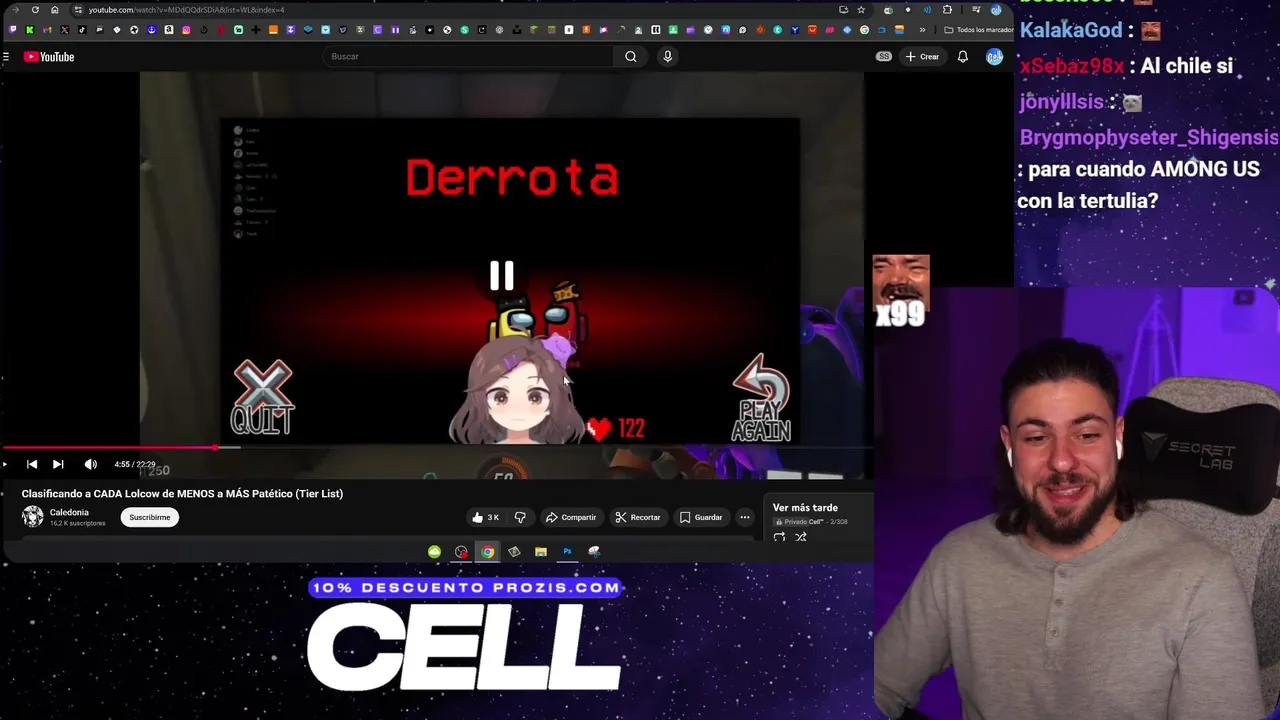The width and height of the screenshot is (1280, 720).
Task: Go to the YouTube home logo
Action: pos(49,57)
